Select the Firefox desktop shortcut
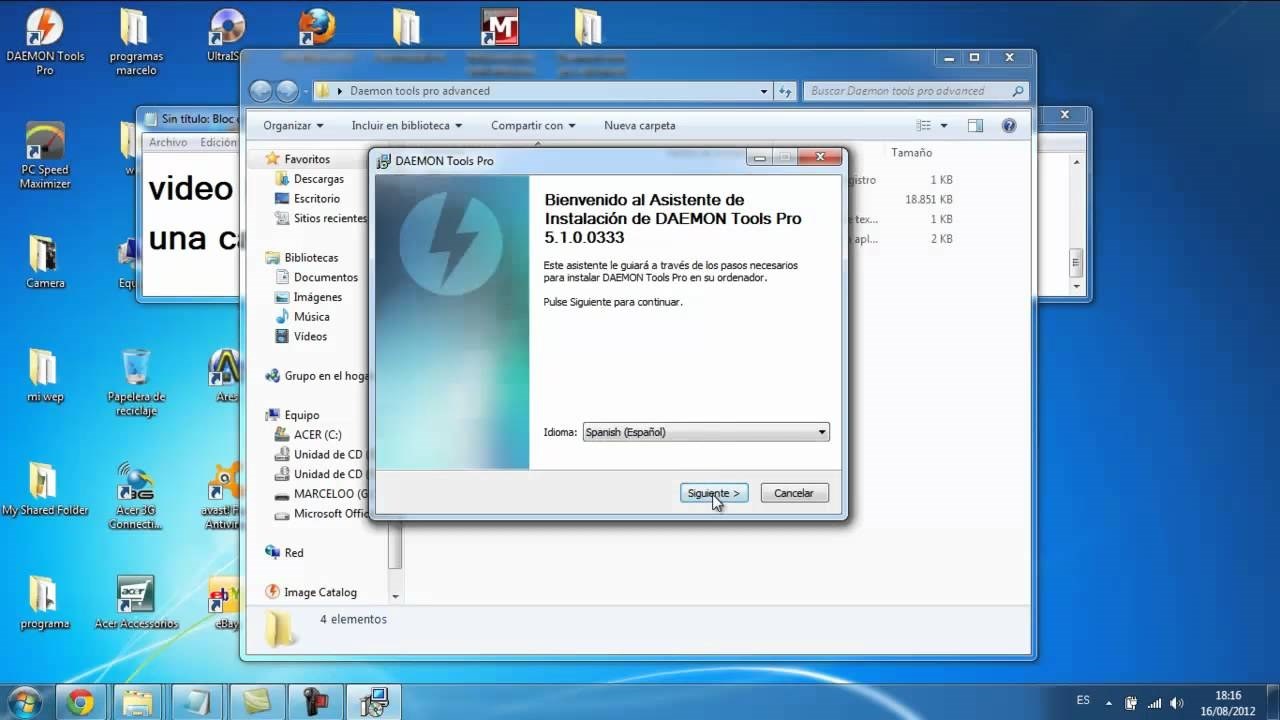Image resolution: width=1280 pixels, height=720 pixels. tap(316, 27)
